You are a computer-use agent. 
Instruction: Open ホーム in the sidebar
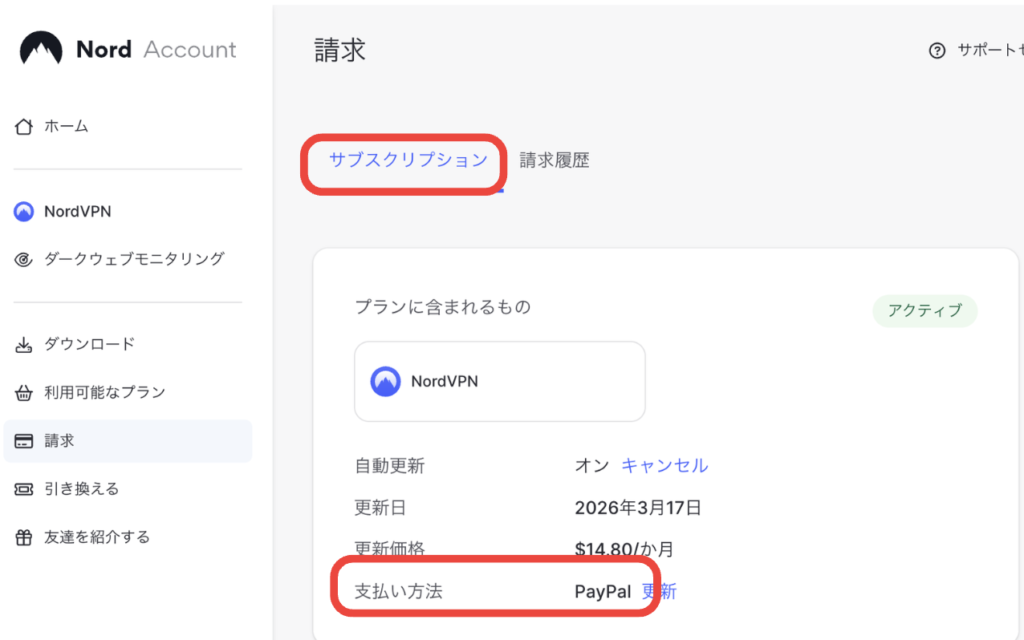click(x=66, y=127)
